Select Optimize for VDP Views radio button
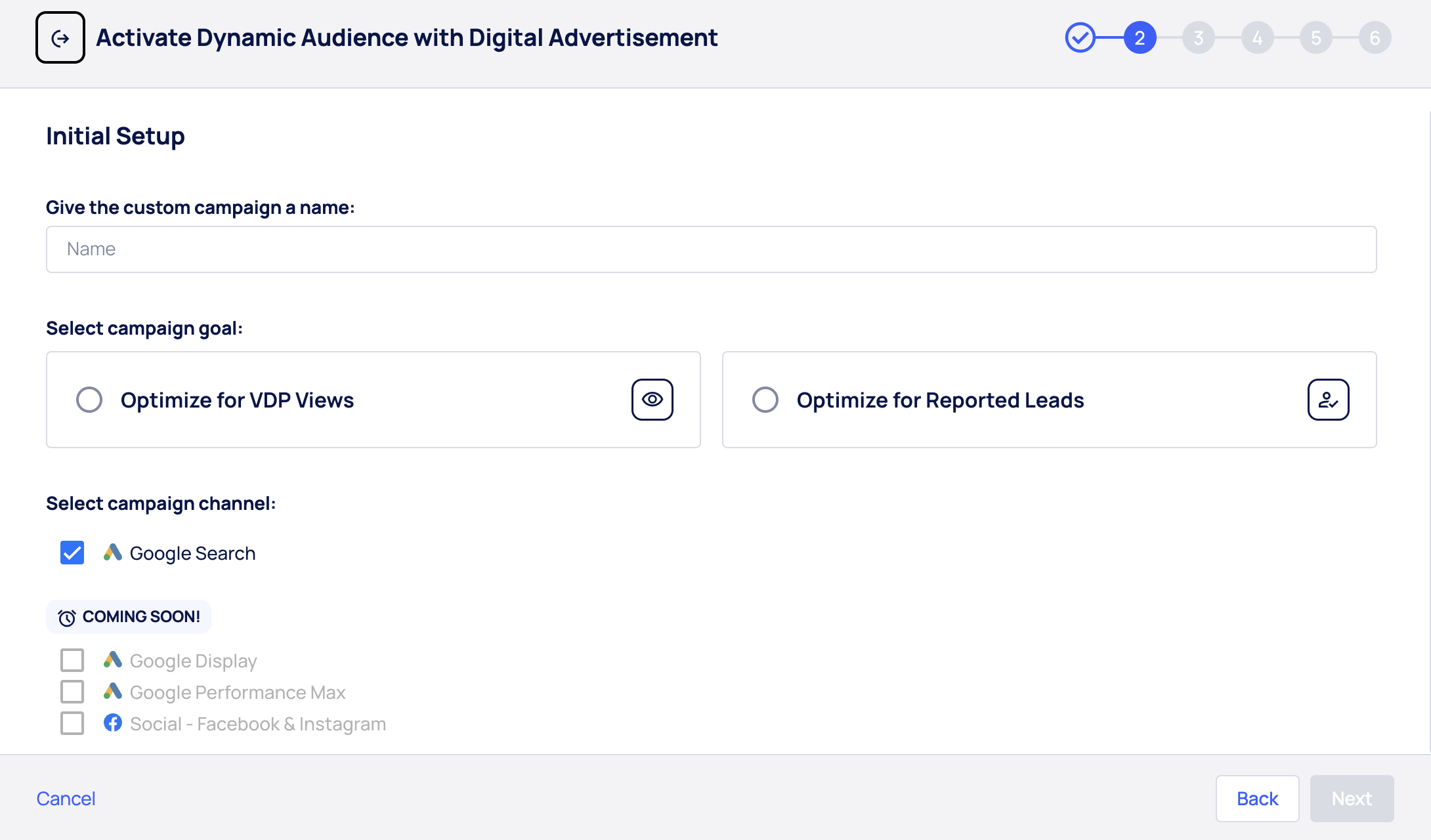The width and height of the screenshot is (1431, 840). click(x=89, y=400)
